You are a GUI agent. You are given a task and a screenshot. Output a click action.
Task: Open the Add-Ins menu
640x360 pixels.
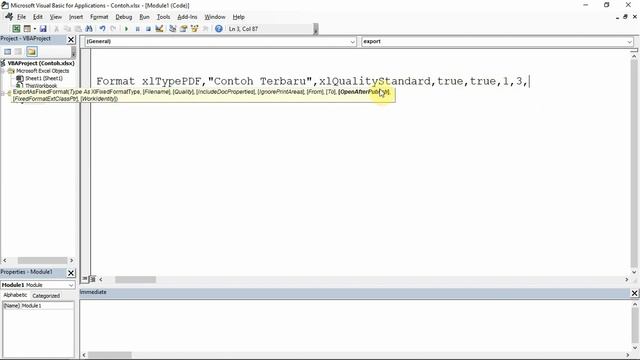tap(187, 17)
